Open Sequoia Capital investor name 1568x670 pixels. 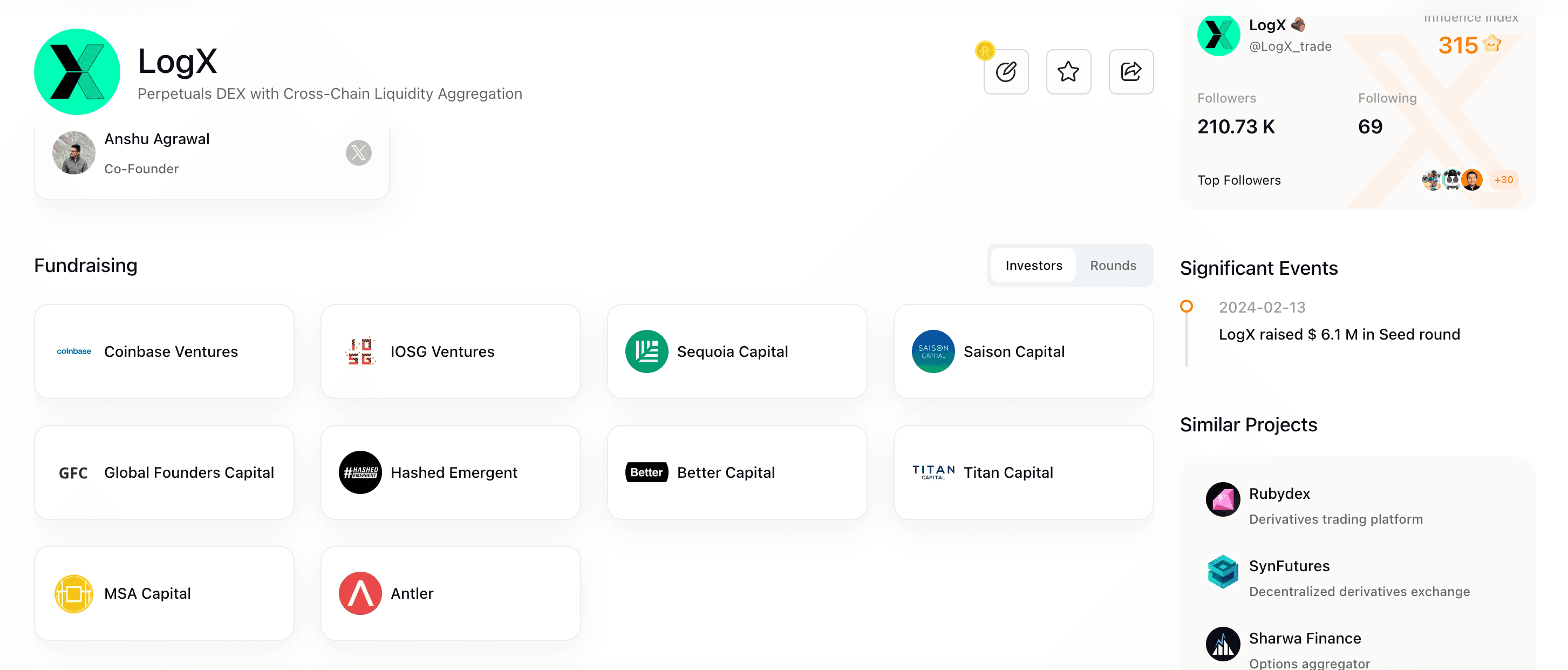tap(732, 351)
